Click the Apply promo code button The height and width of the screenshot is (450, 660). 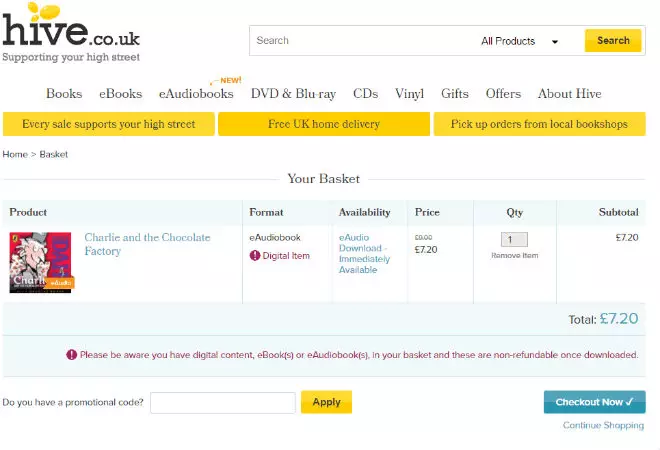326,402
